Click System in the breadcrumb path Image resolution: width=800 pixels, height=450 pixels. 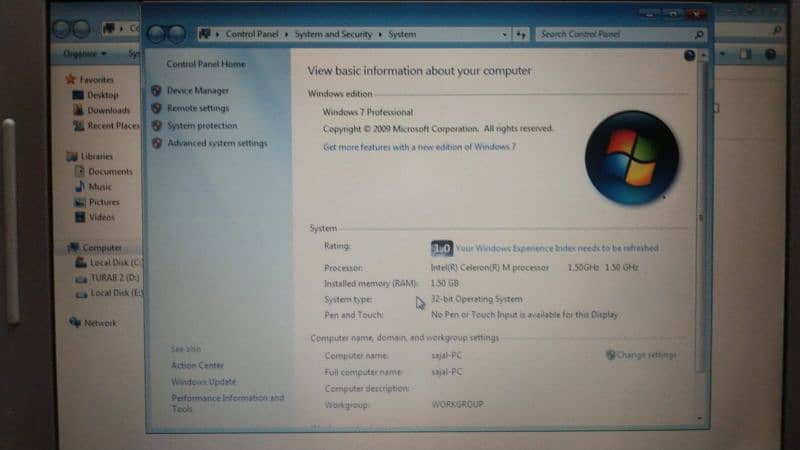coord(402,34)
